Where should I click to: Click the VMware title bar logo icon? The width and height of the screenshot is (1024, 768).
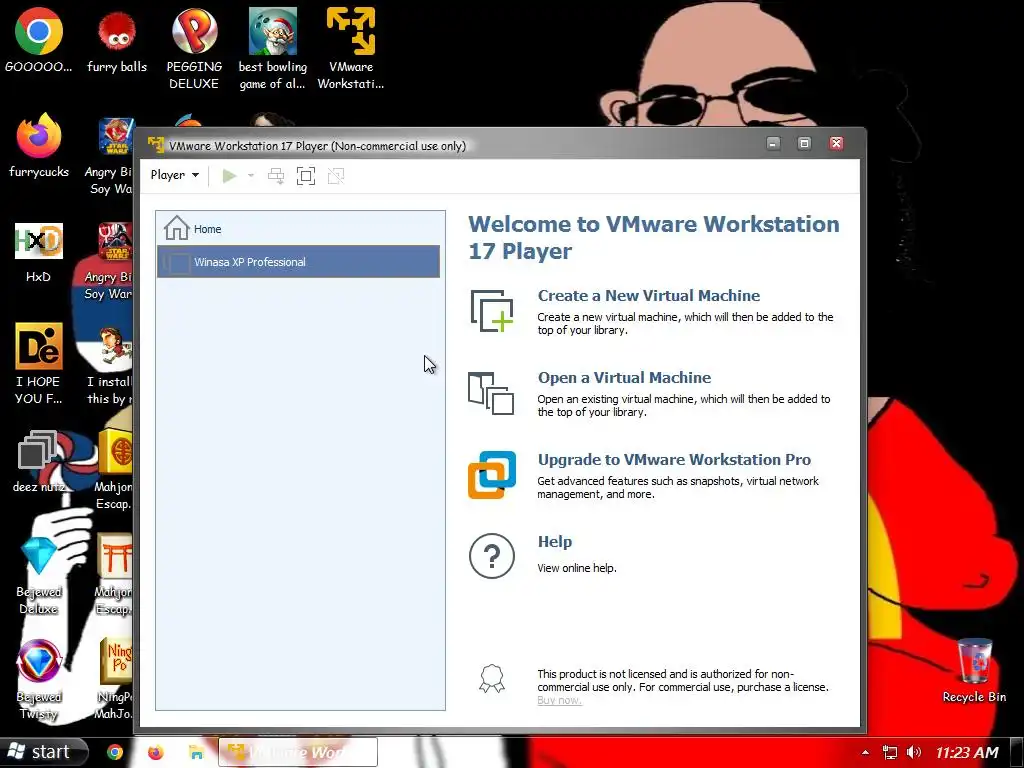click(x=155, y=145)
